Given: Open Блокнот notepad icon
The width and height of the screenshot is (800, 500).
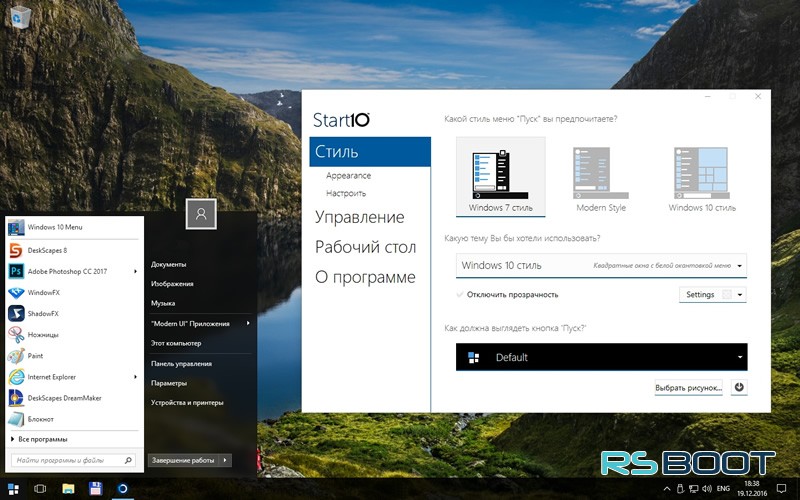Looking at the screenshot, I should [16, 419].
